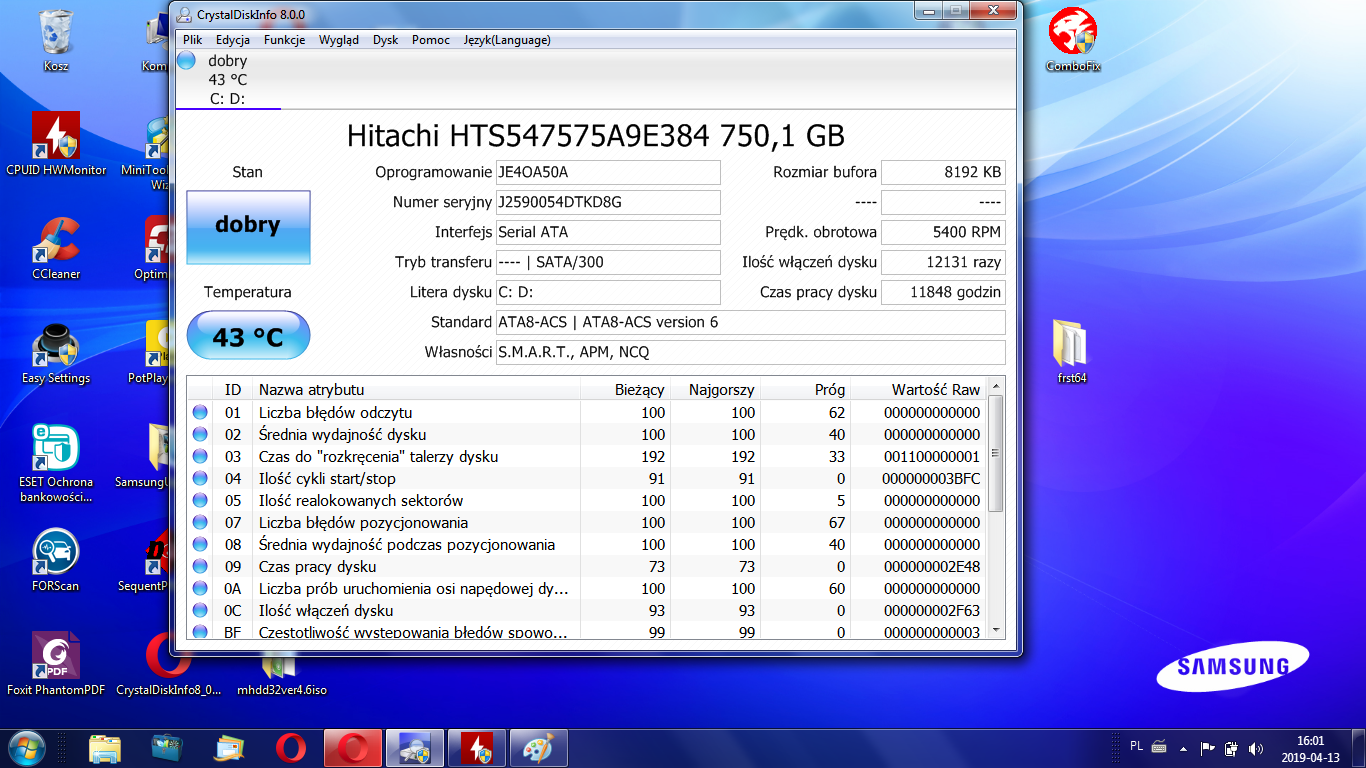Click the CrystalDiskInfo8_0 desktop icon
The width and height of the screenshot is (1366, 768).
(x=169, y=664)
